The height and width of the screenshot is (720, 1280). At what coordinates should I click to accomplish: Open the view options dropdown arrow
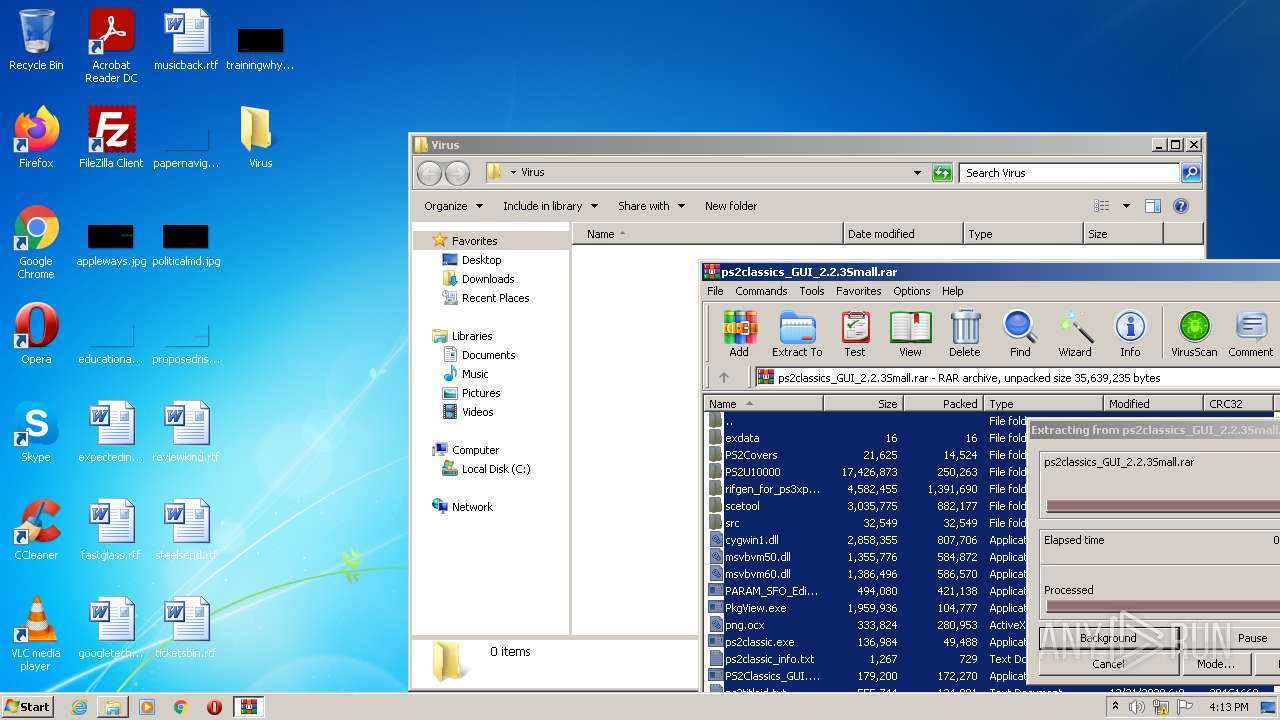click(x=1126, y=206)
